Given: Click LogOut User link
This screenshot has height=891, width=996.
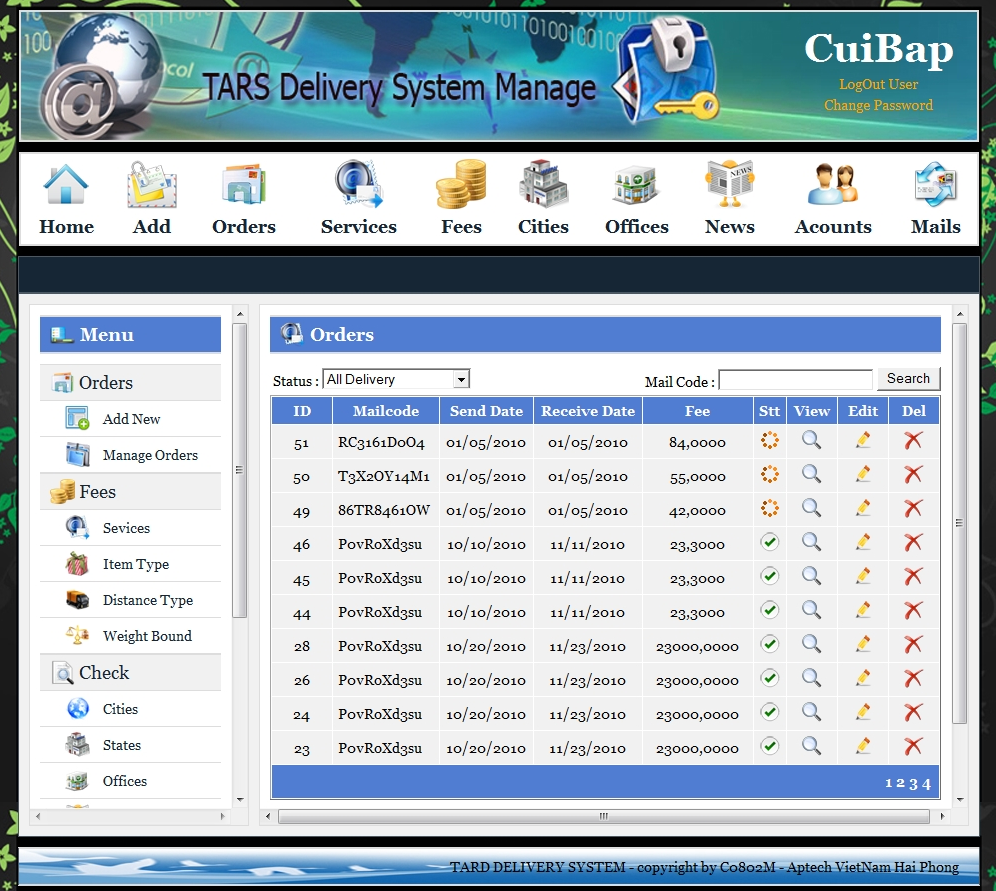Looking at the screenshot, I should coord(878,85).
